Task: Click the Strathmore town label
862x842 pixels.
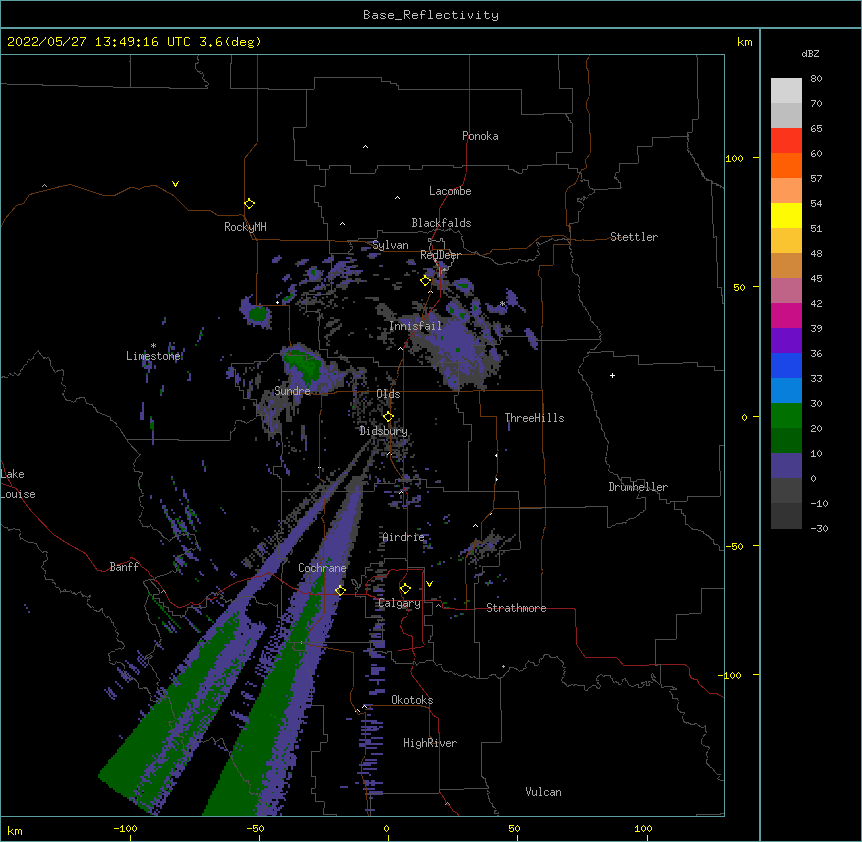Action: pos(516,608)
